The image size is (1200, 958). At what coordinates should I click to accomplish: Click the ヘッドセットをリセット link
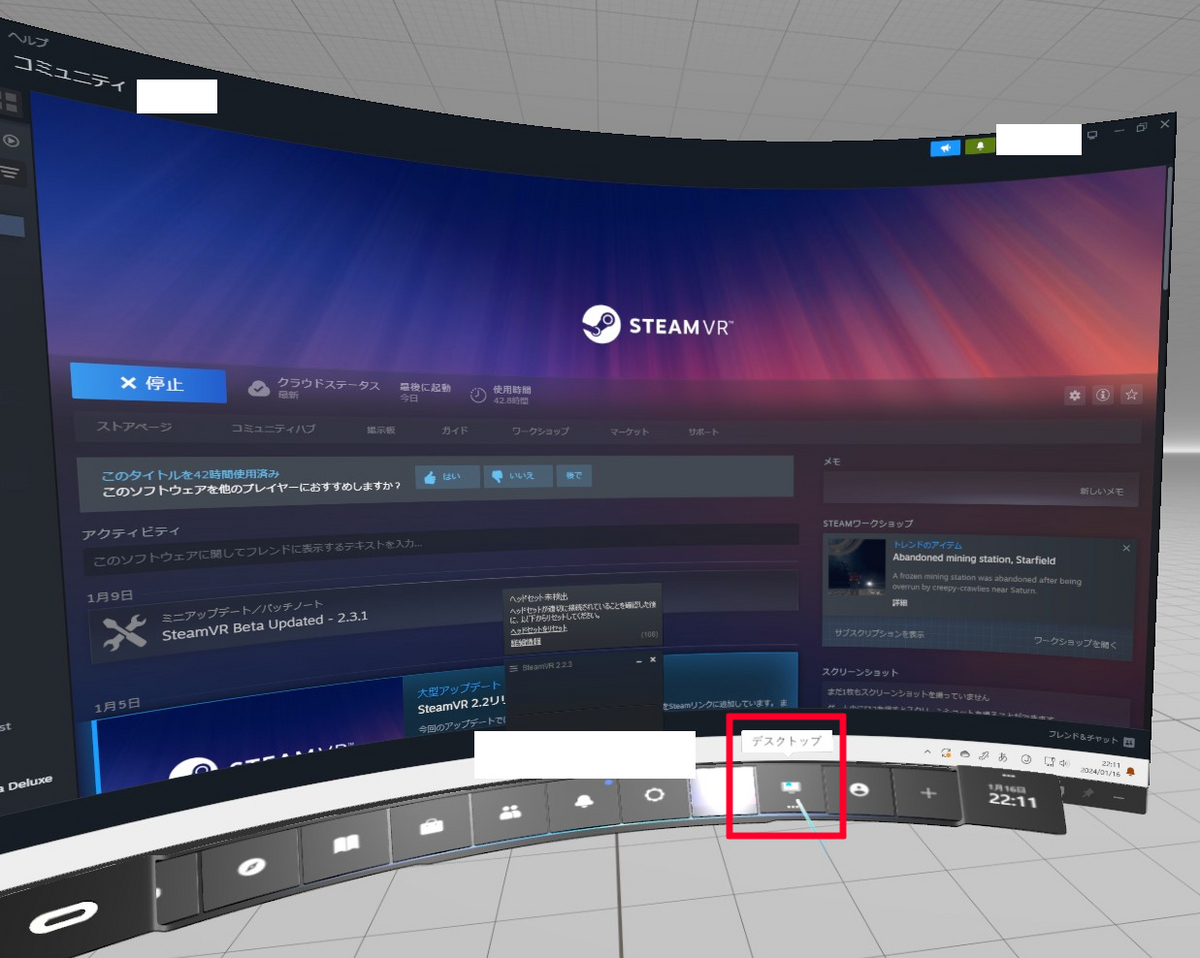[539, 628]
